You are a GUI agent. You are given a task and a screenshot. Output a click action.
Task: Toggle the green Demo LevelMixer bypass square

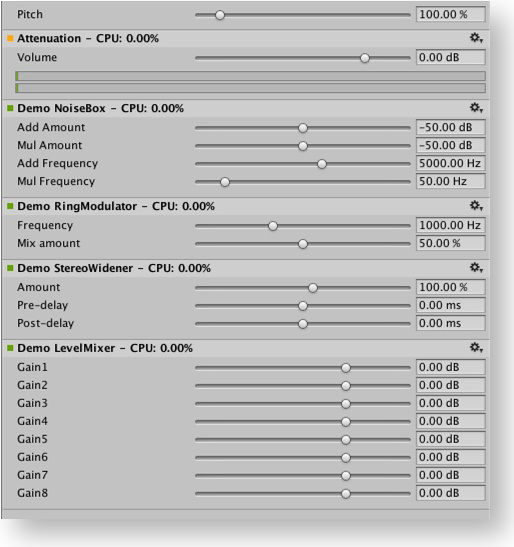[x=10, y=348]
